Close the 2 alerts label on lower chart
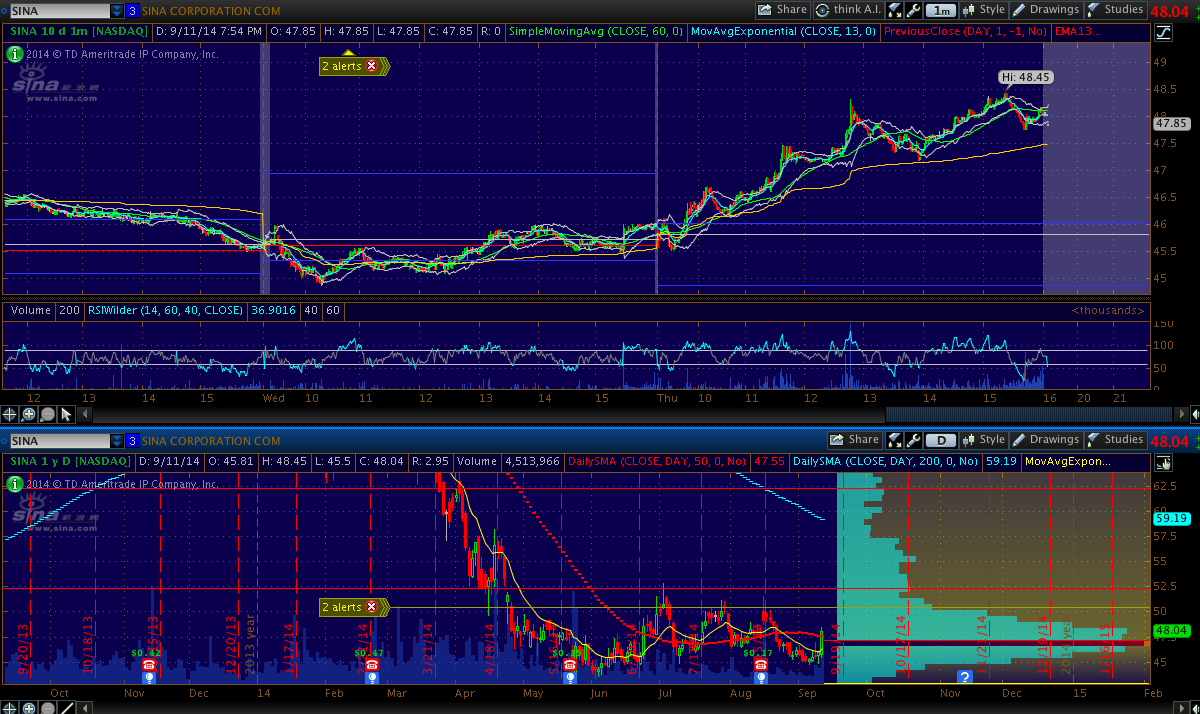The width and height of the screenshot is (1200, 714). (372, 607)
